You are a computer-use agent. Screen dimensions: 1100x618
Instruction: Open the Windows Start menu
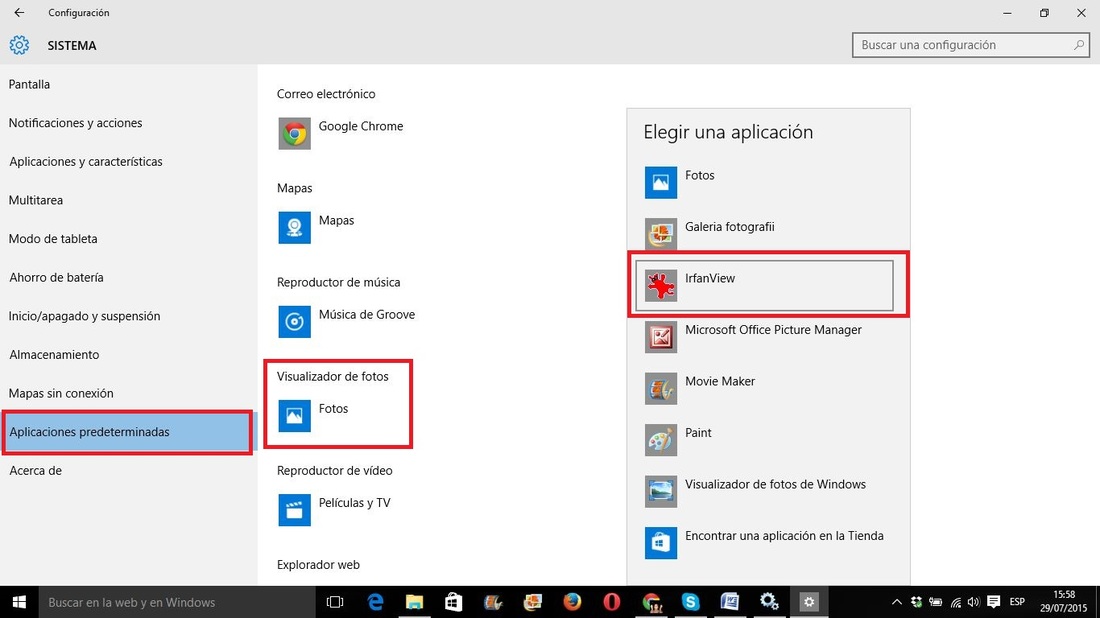click(19, 602)
